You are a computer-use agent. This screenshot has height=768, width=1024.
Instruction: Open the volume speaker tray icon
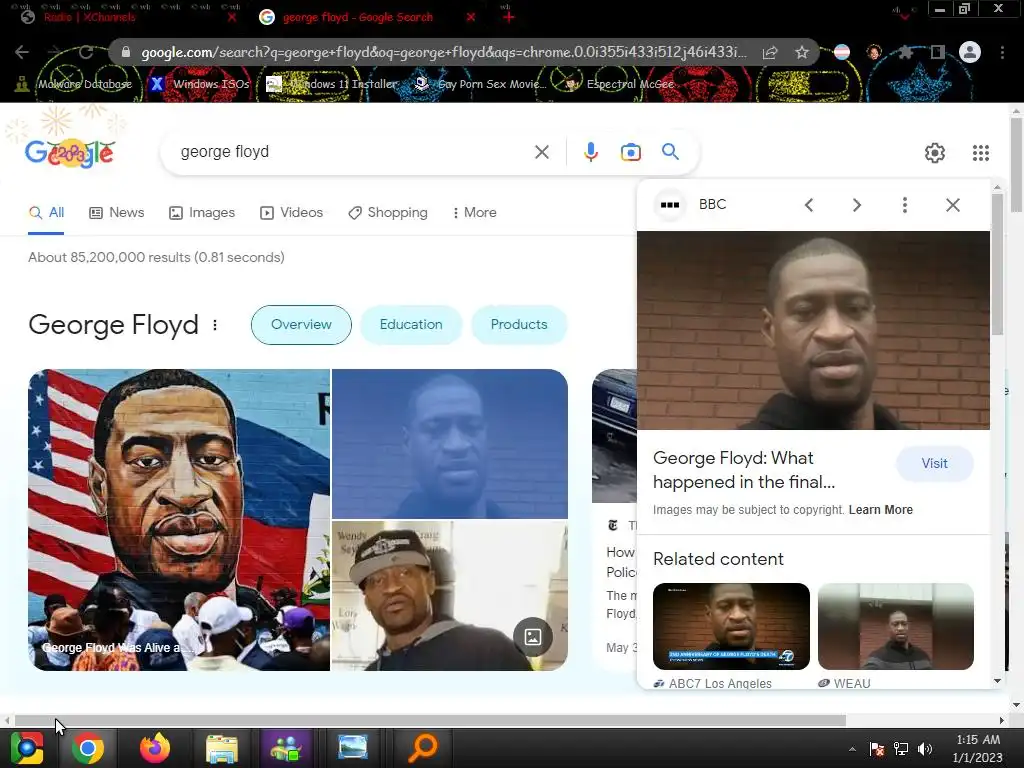point(925,749)
